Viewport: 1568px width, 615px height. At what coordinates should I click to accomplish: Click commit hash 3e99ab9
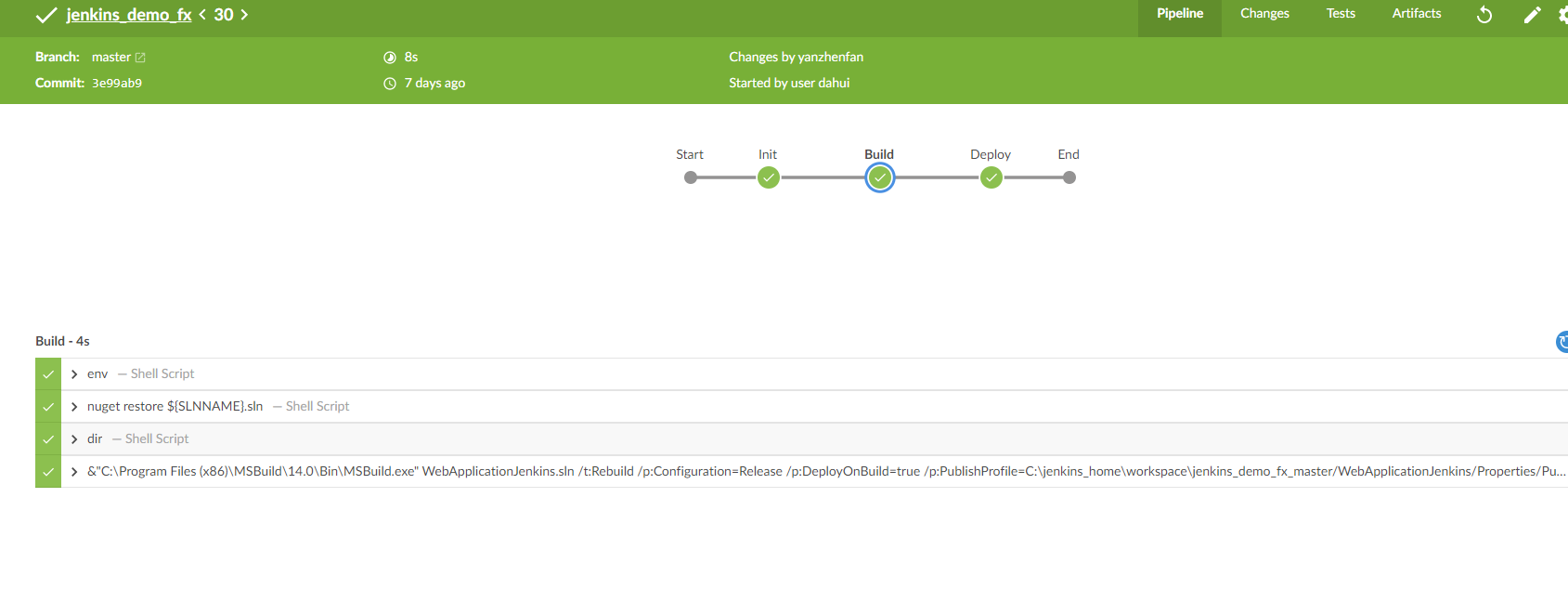[117, 84]
